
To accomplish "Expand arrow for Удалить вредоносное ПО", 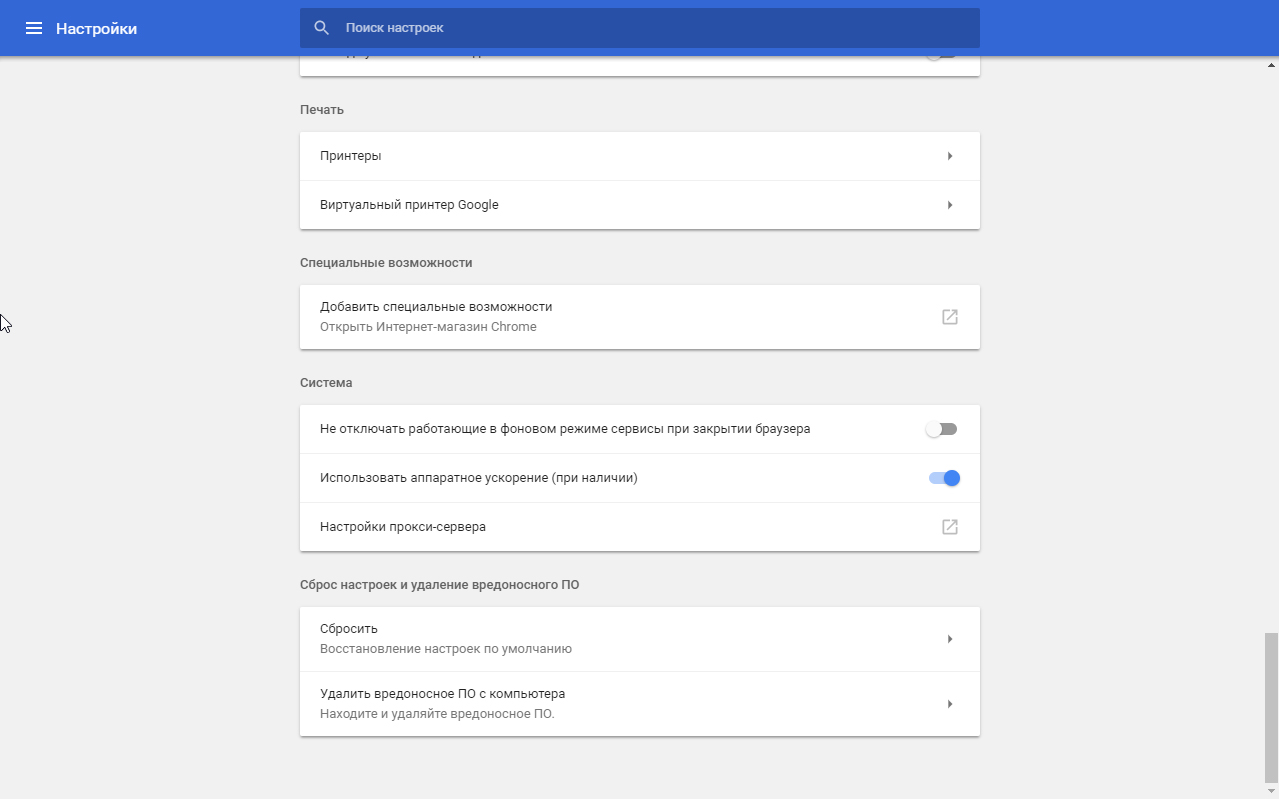I will [949, 704].
